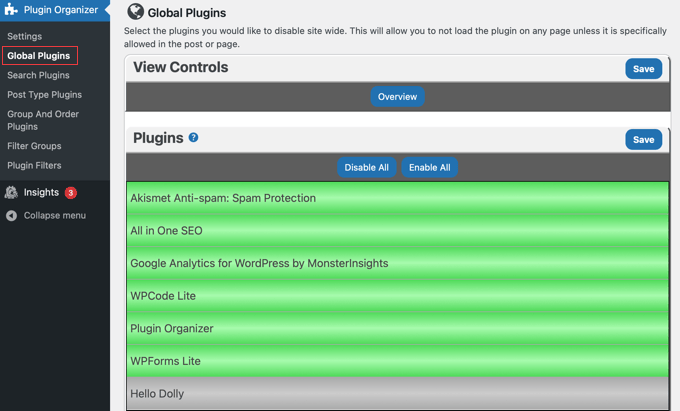Click the Overview button
Screen dimensions: 680x411
tap(397, 97)
